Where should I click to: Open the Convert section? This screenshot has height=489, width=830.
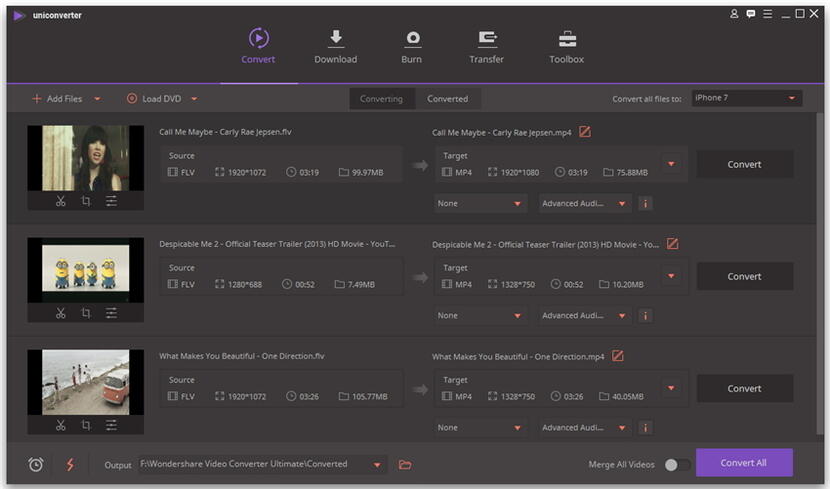258,46
